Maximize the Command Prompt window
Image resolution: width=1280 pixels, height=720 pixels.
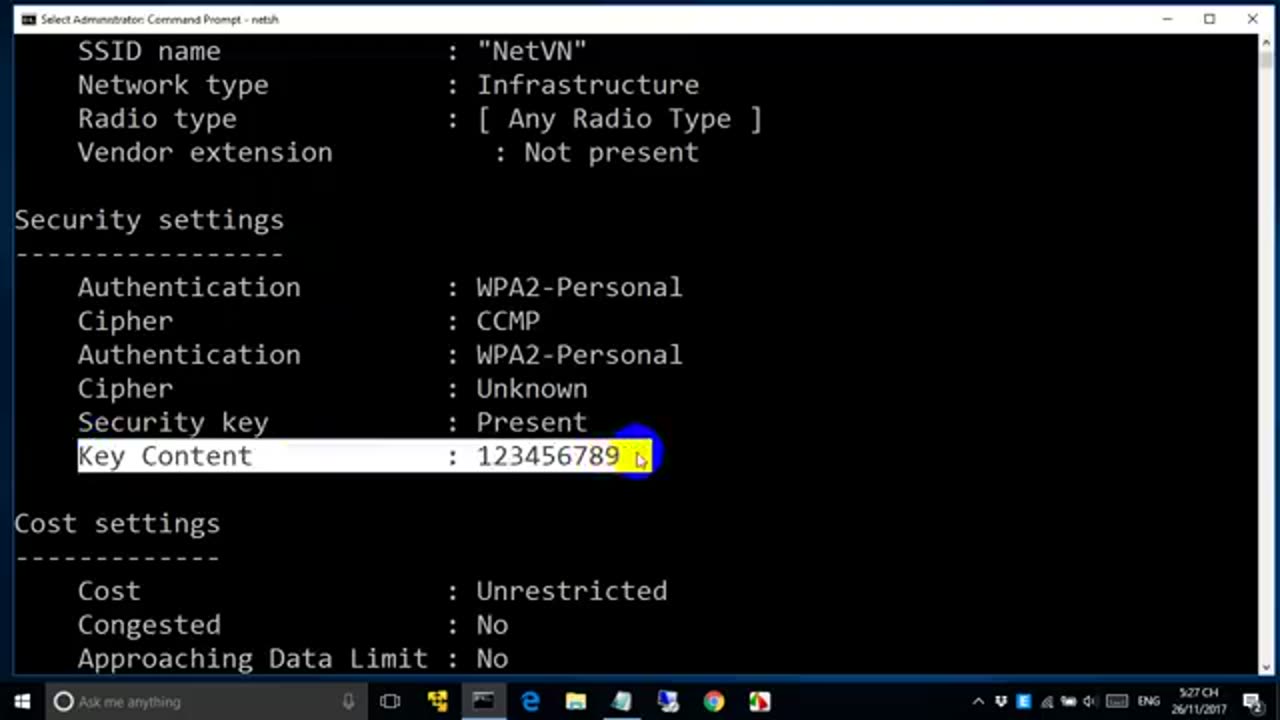pyautogui.click(x=1210, y=19)
